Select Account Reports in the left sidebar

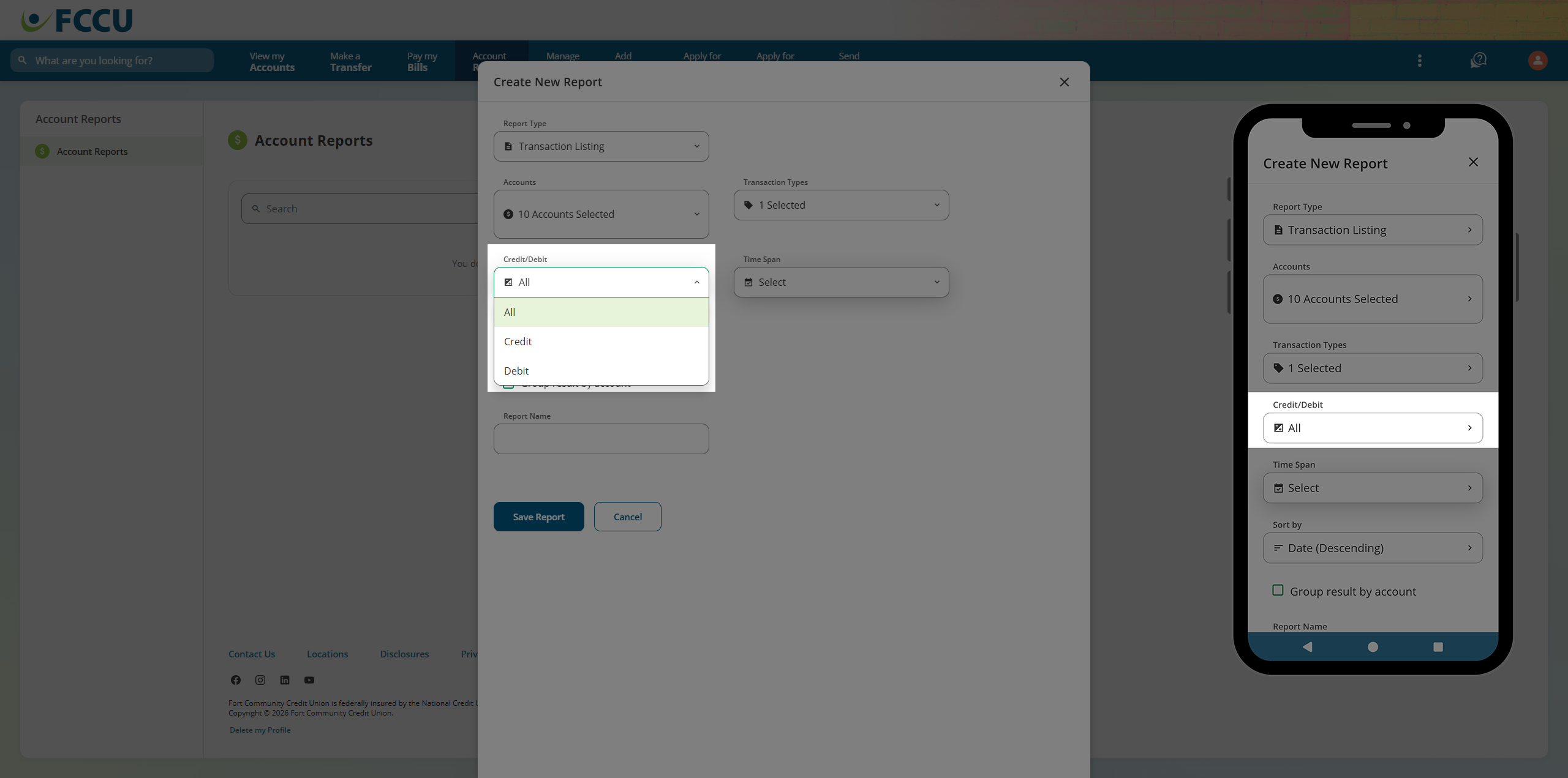click(x=111, y=151)
